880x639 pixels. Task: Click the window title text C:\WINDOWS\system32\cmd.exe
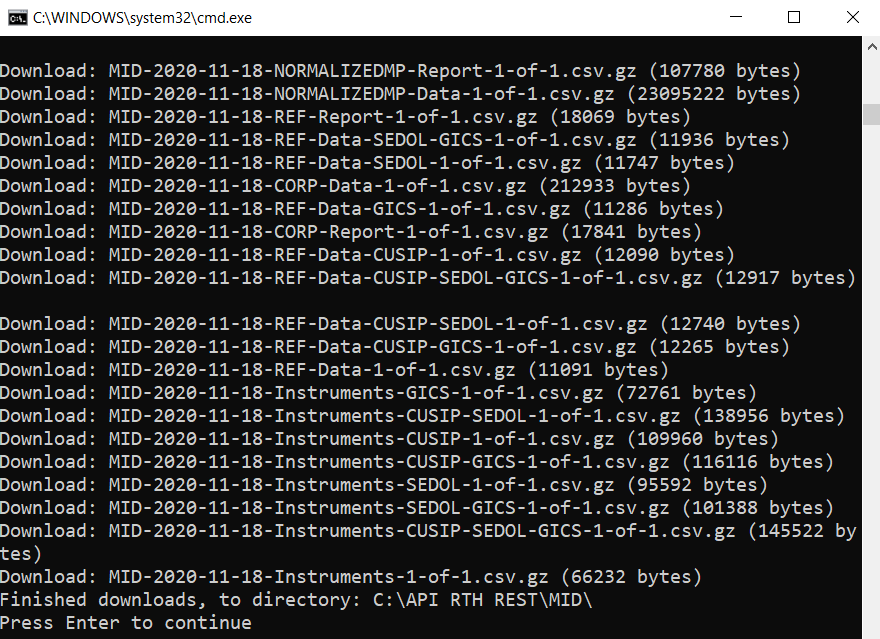143,18
